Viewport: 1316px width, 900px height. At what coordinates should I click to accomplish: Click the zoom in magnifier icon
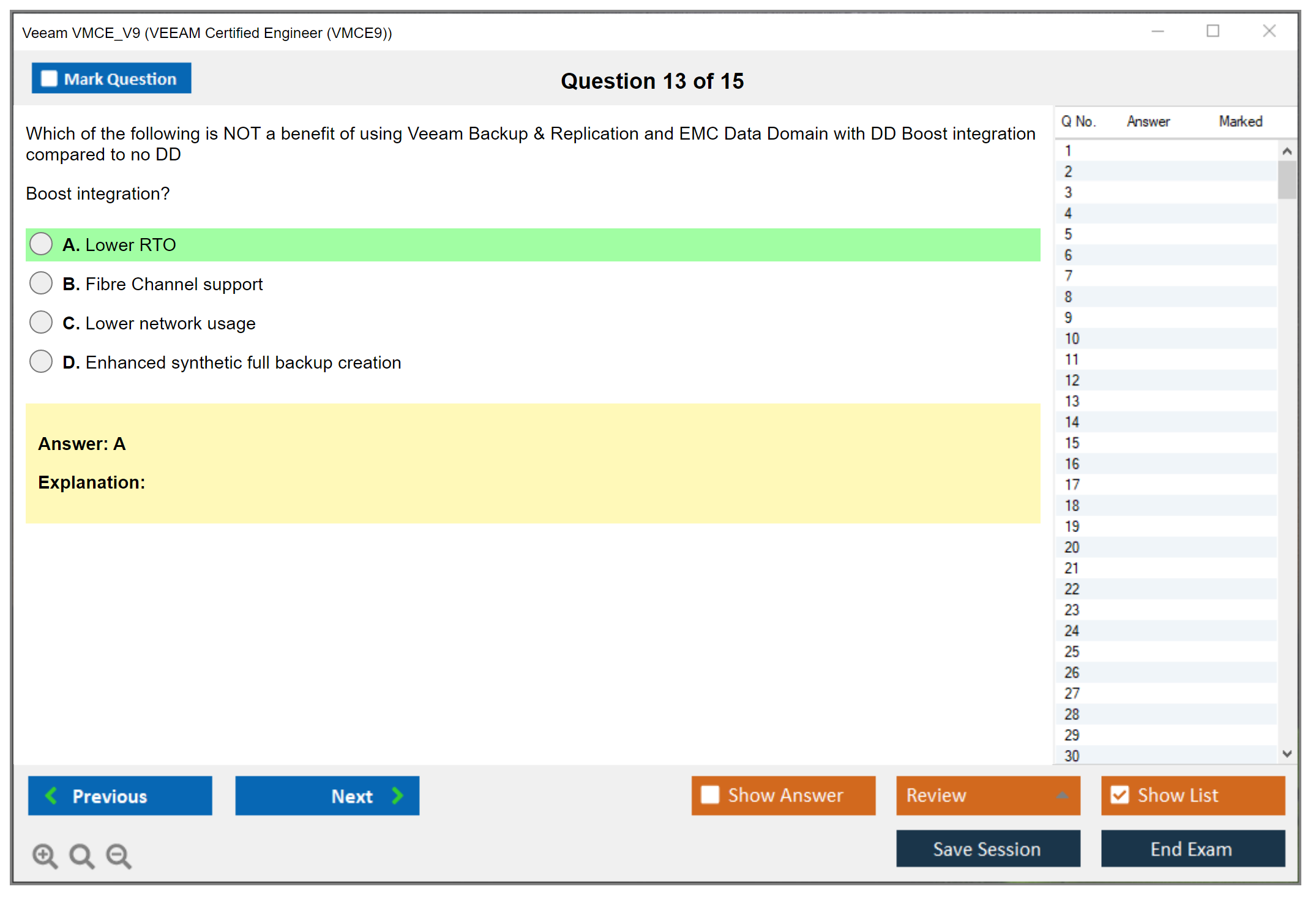click(x=44, y=855)
